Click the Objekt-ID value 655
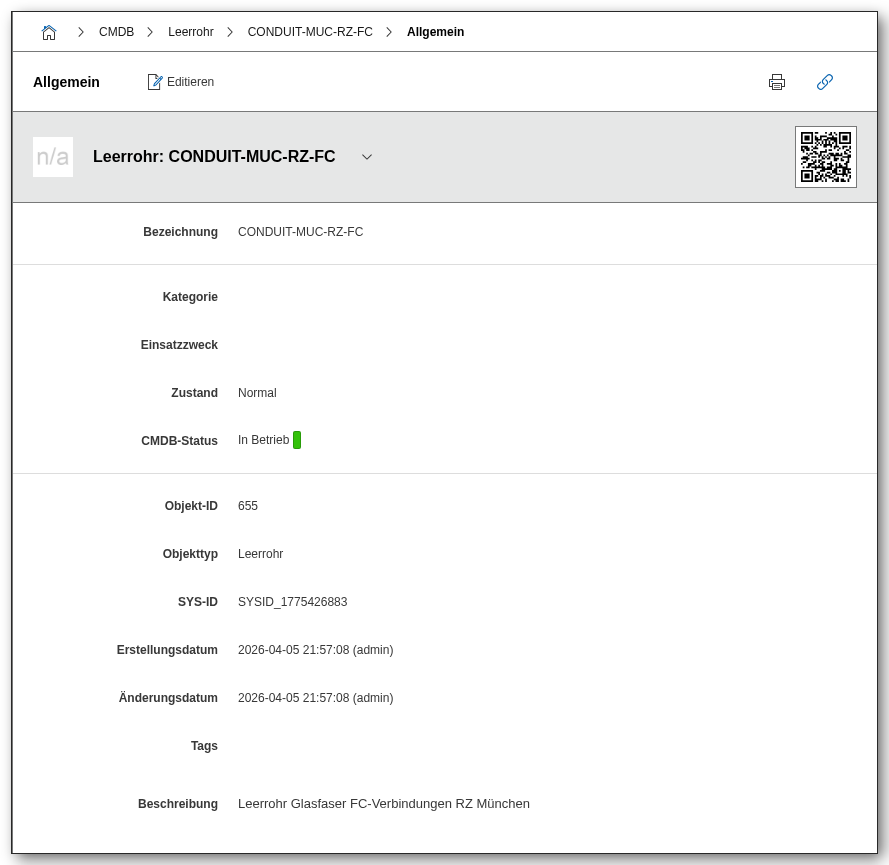 tap(248, 506)
